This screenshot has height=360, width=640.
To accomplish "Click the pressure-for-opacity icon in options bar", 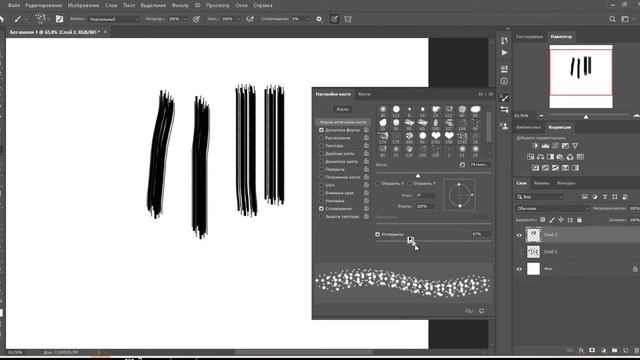I will pos(196,19).
